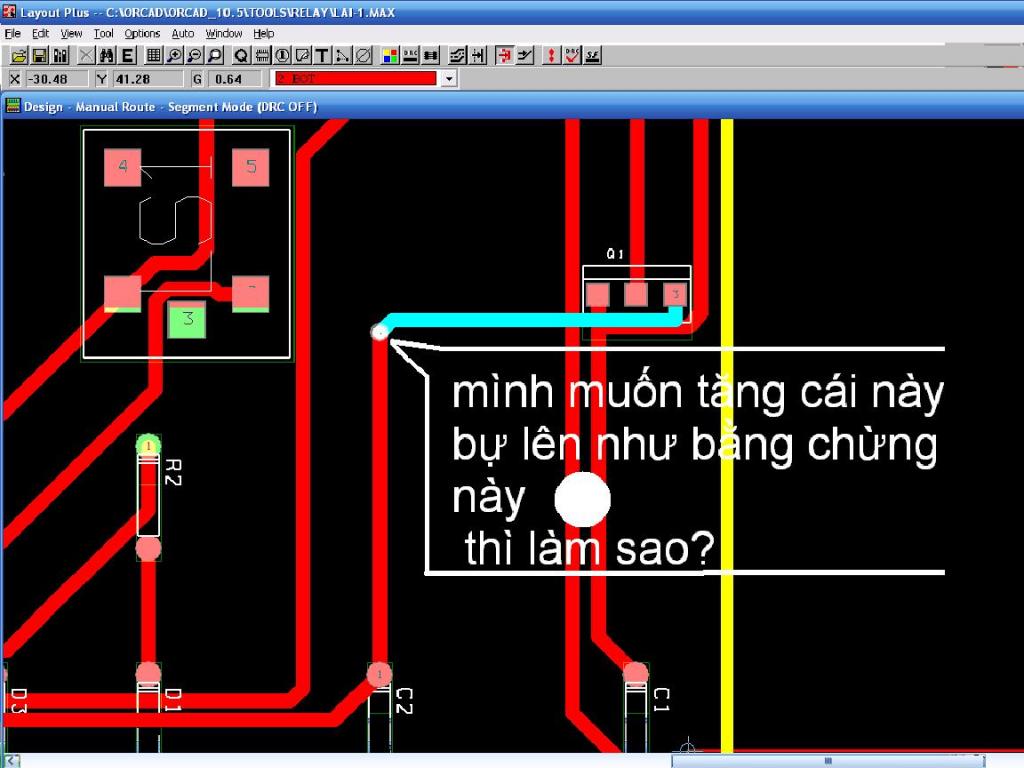Viewport: 1024px width, 768px height.
Task: Select the Pin tool icon
Action: coord(282,56)
